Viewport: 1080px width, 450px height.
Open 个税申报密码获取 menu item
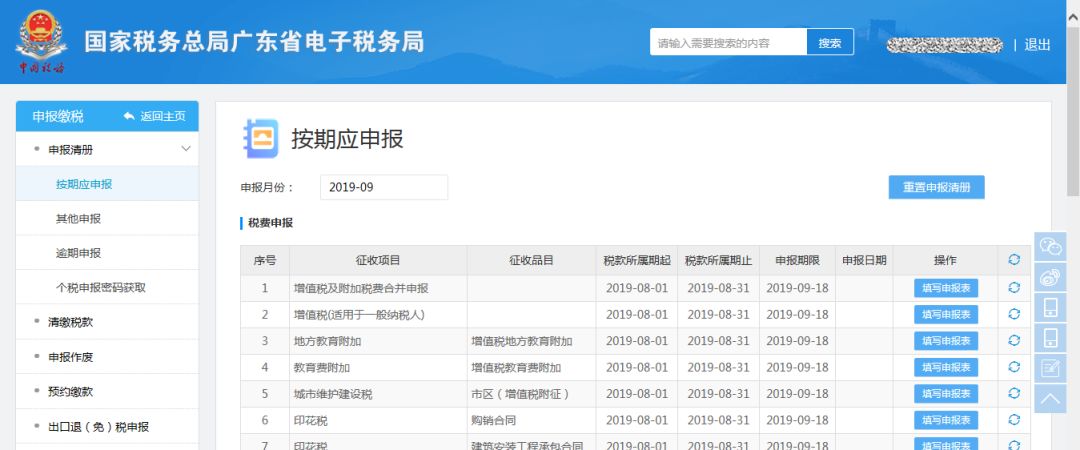tap(101, 287)
